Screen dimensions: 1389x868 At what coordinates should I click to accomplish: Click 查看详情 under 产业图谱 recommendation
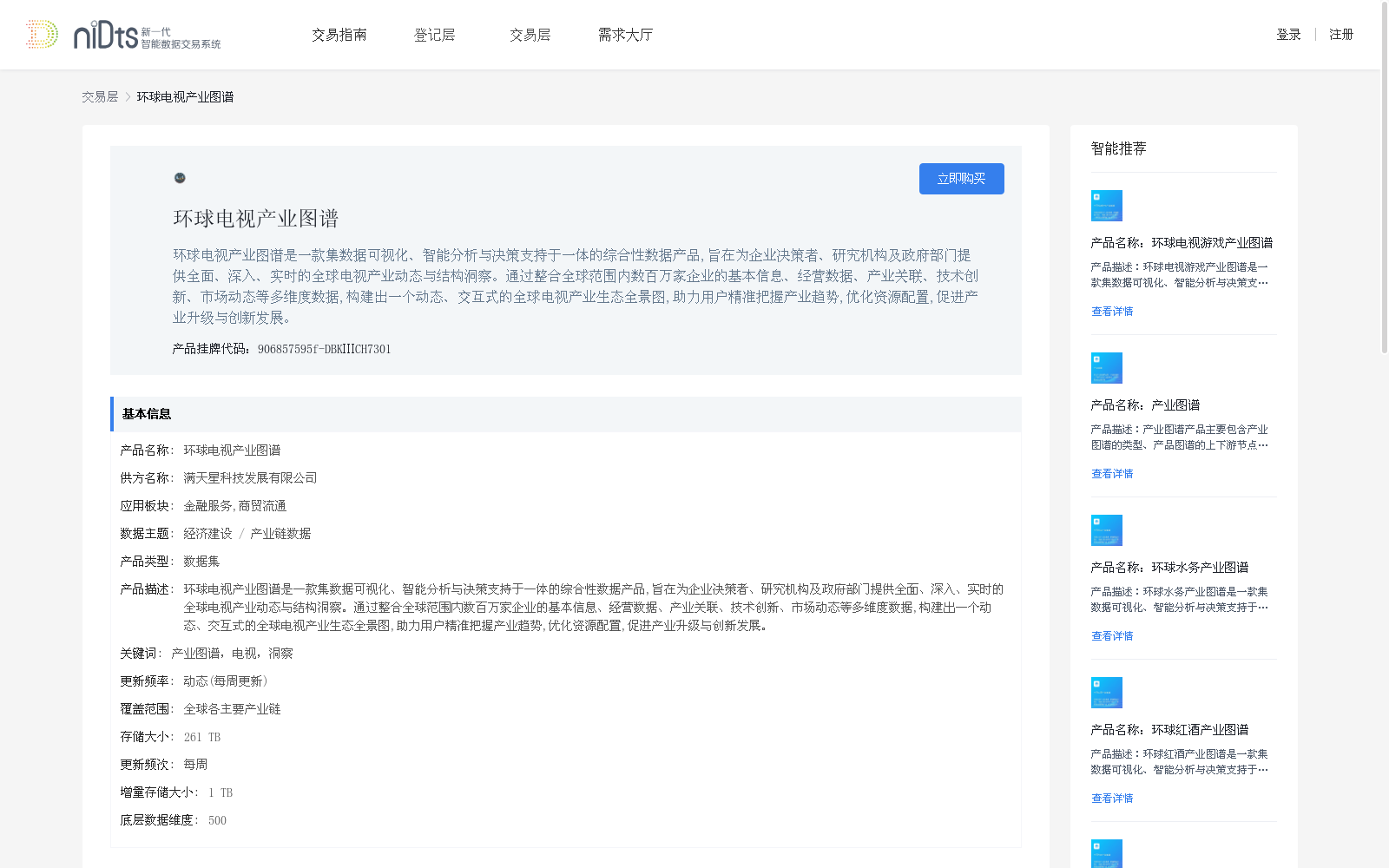pyautogui.click(x=1112, y=474)
